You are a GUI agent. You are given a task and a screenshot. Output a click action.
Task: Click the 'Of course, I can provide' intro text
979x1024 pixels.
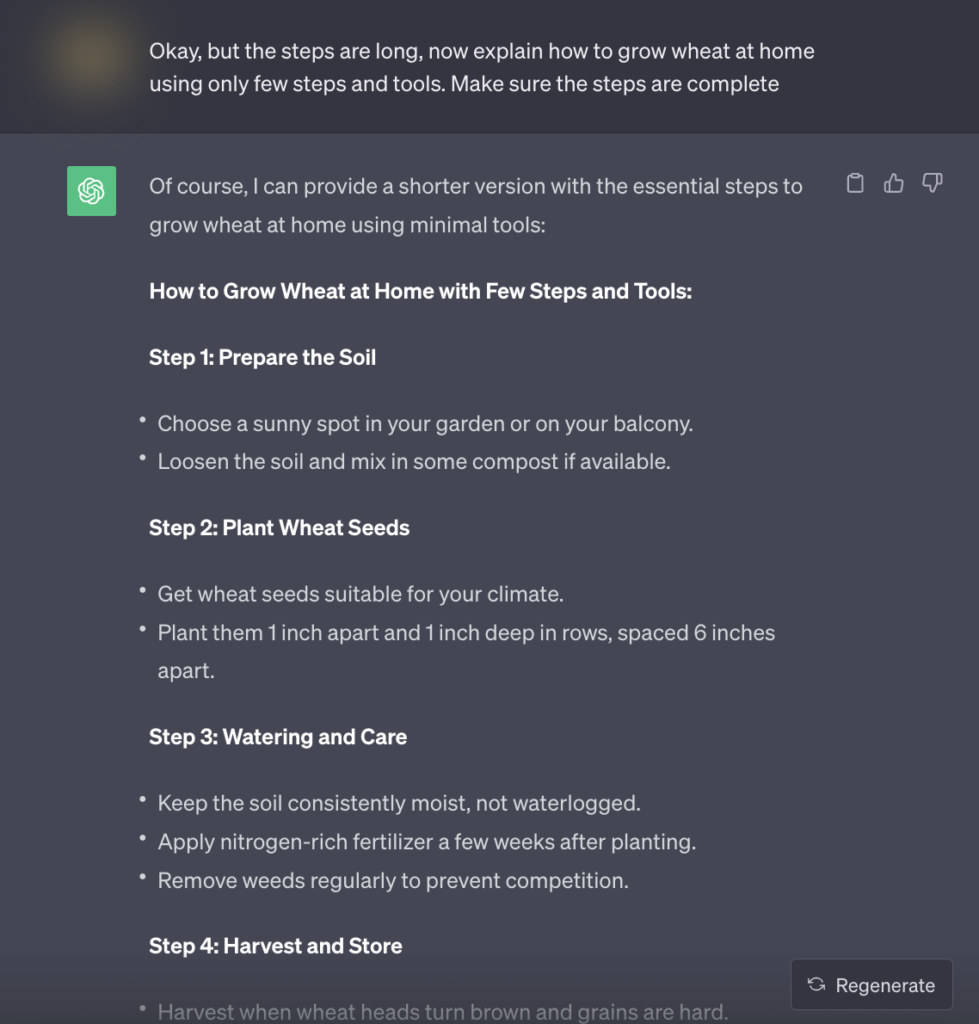[x=475, y=205]
